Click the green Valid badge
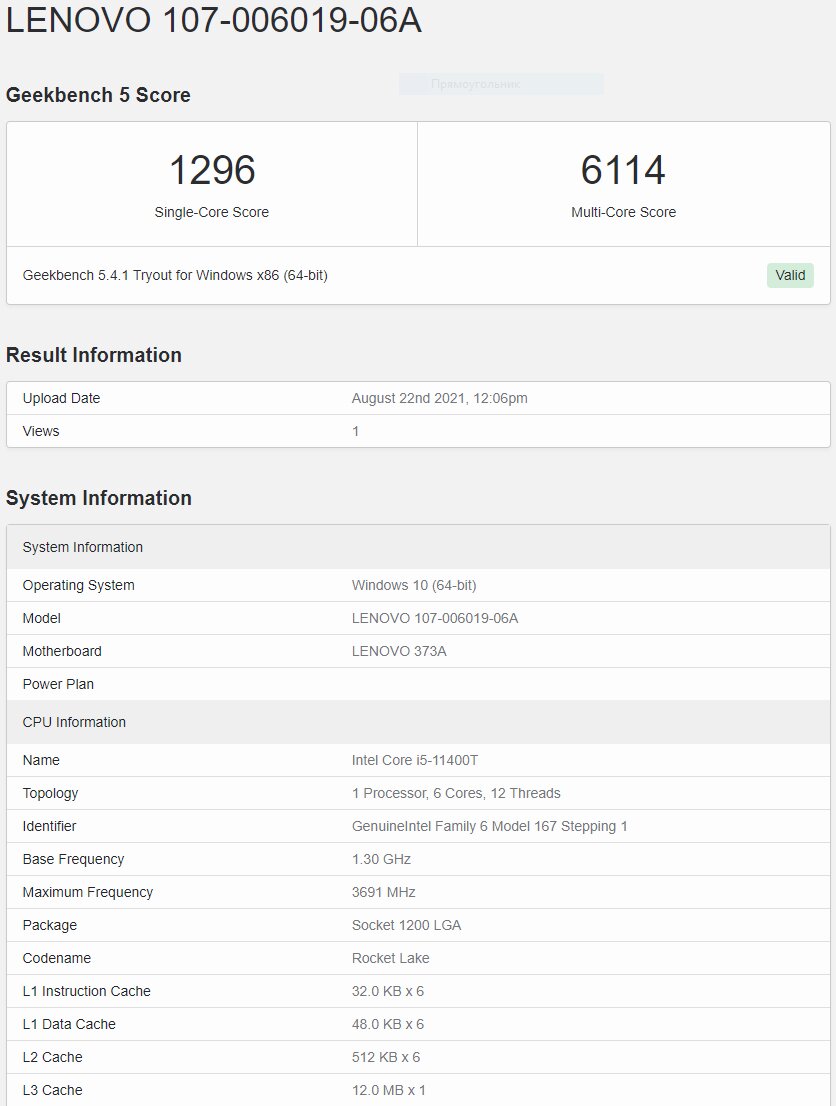The height and width of the screenshot is (1106, 836). tap(790, 275)
